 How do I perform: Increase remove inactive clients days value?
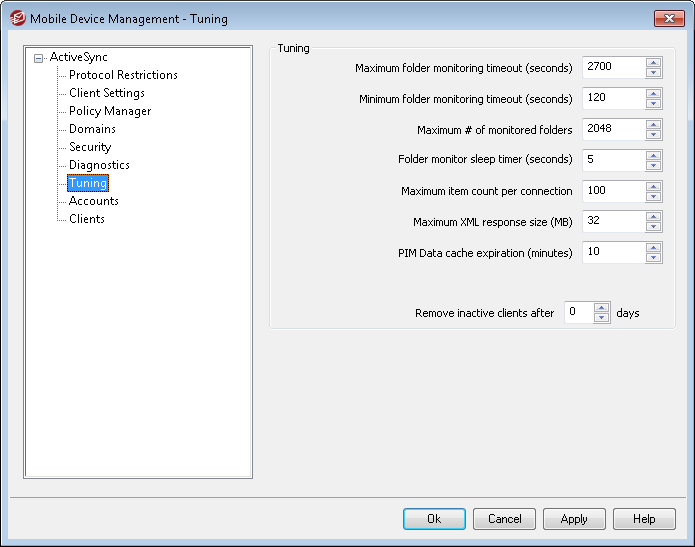click(601, 308)
